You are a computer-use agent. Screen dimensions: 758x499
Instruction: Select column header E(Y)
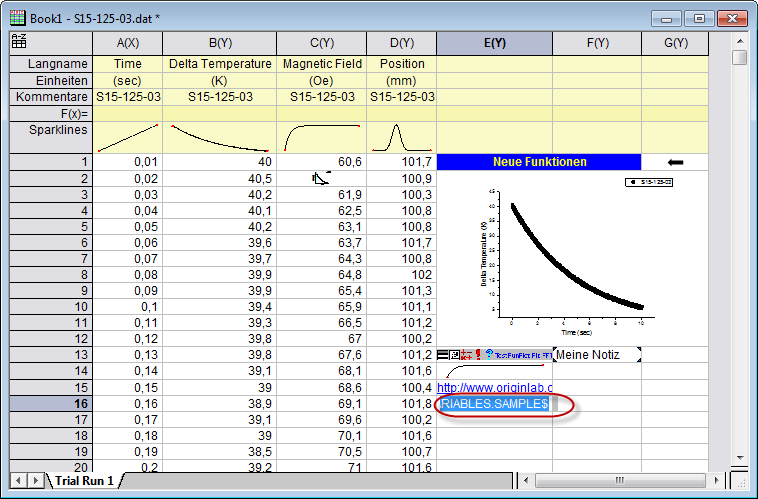click(495, 43)
